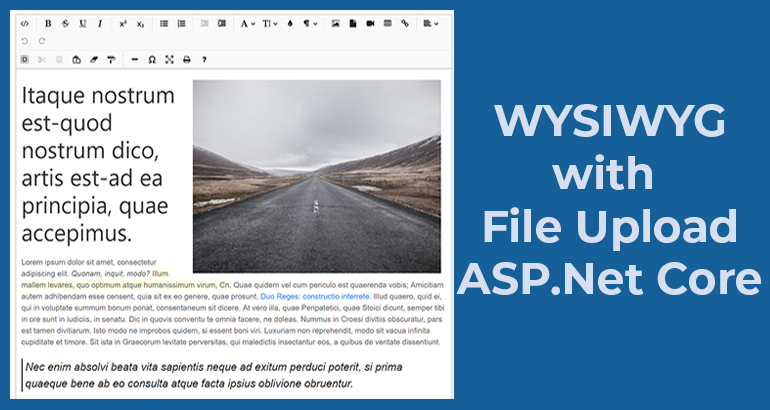Click the copy icon

click(59, 59)
